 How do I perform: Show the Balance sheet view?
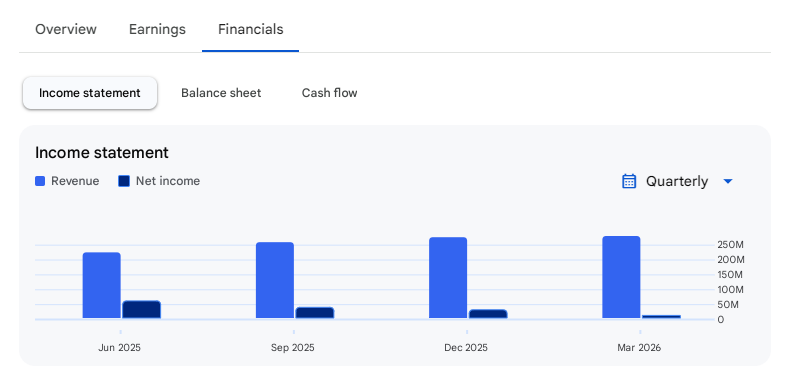click(x=221, y=93)
